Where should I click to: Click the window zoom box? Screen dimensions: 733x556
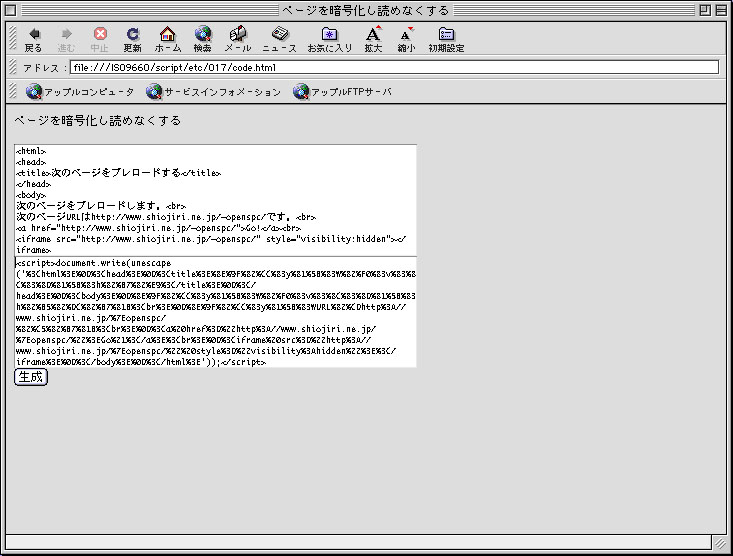[x=705, y=10]
